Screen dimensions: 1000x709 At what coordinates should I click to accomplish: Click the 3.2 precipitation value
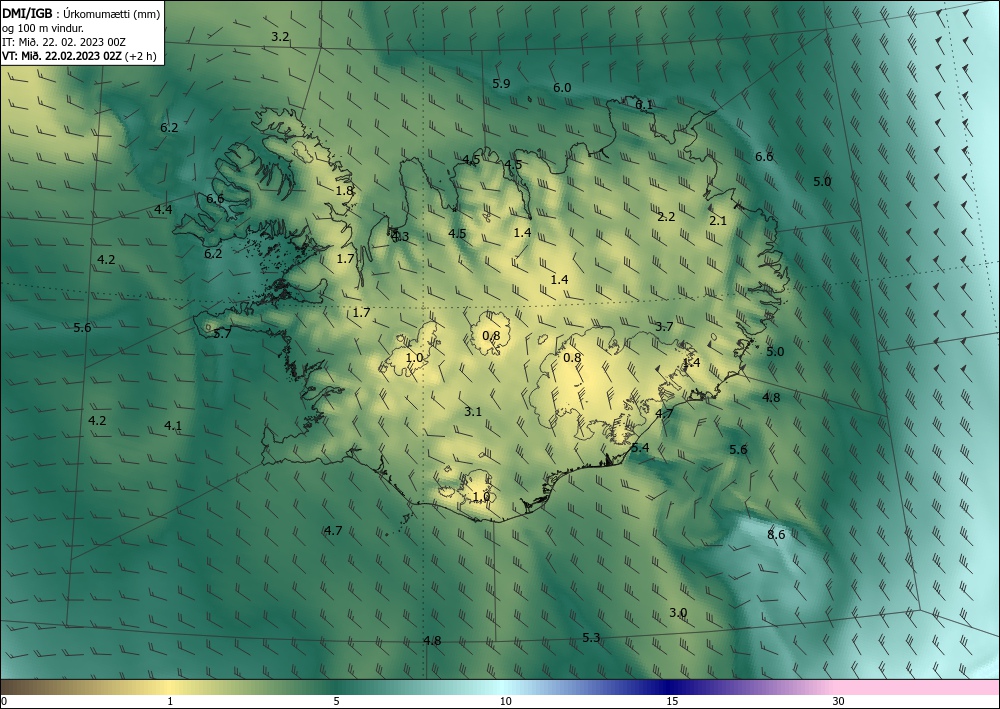point(280,37)
